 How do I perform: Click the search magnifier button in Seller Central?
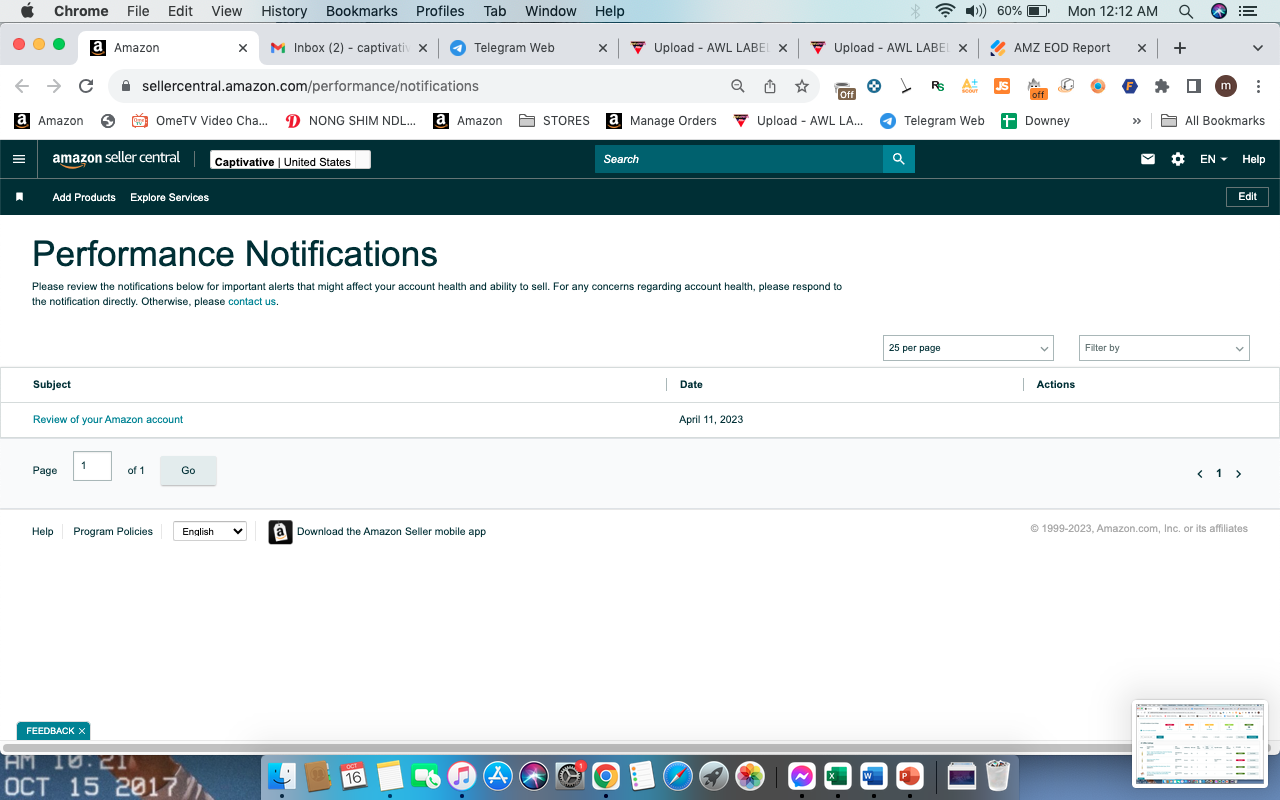(898, 159)
